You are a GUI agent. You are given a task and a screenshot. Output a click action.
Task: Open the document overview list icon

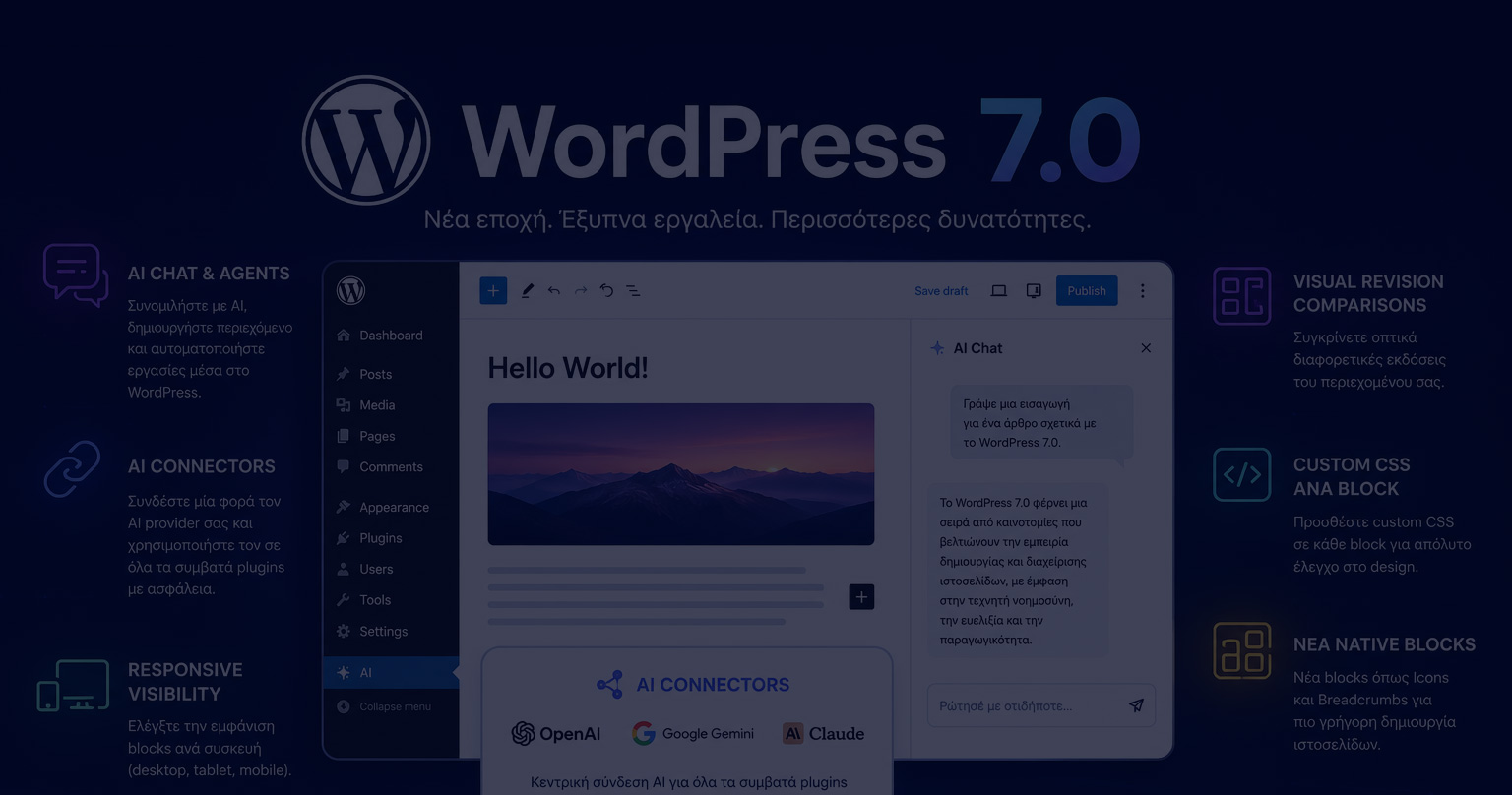click(x=633, y=291)
